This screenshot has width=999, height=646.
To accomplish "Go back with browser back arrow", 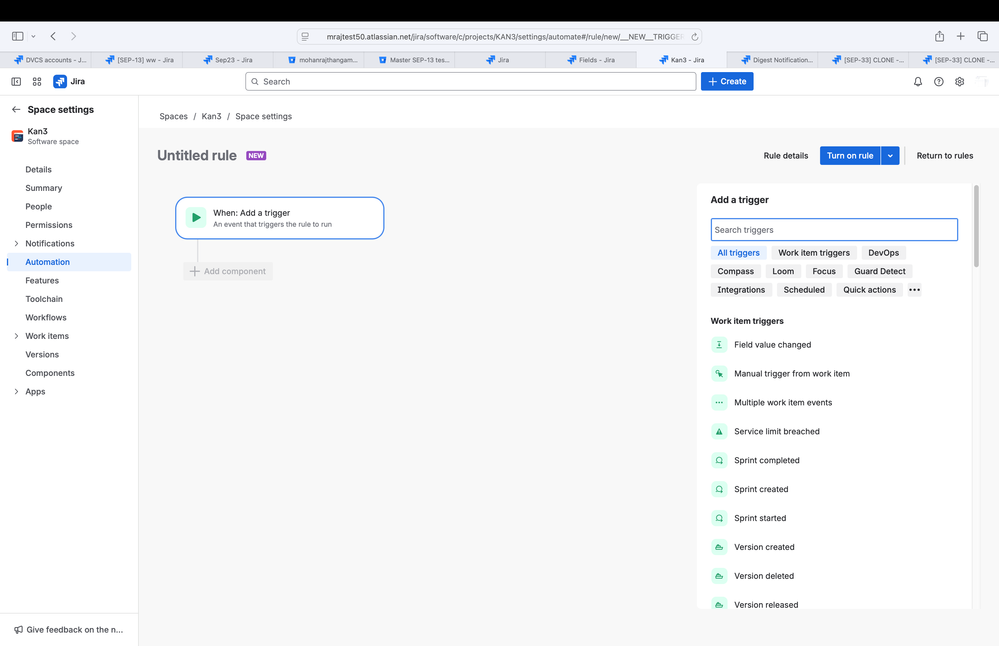I will pos(54,36).
